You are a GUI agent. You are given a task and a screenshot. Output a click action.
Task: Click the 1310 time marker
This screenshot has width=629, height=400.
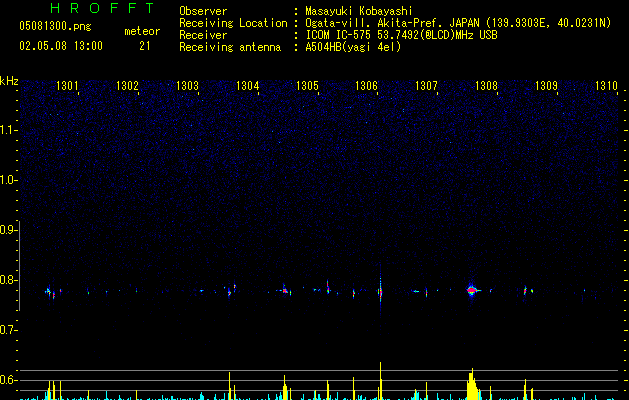606,86
